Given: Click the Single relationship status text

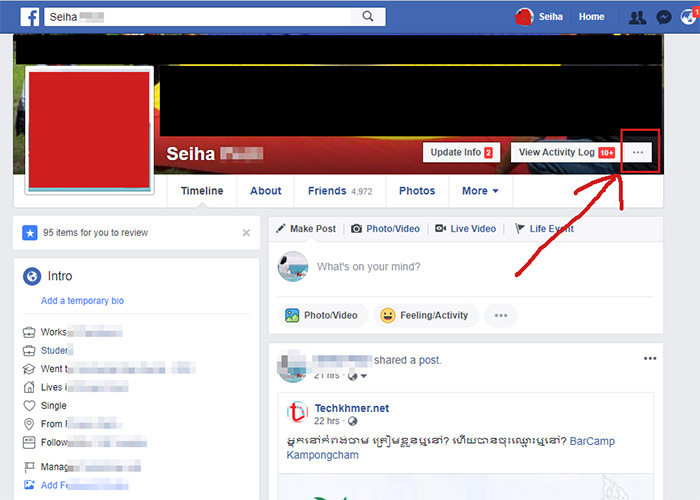Looking at the screenshot, I should tap(54, 405).
